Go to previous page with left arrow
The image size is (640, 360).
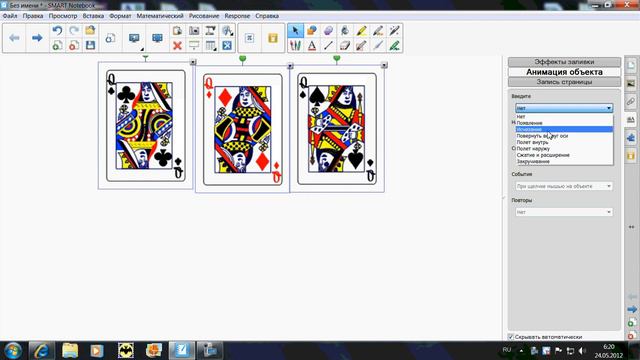click(14, 38)
